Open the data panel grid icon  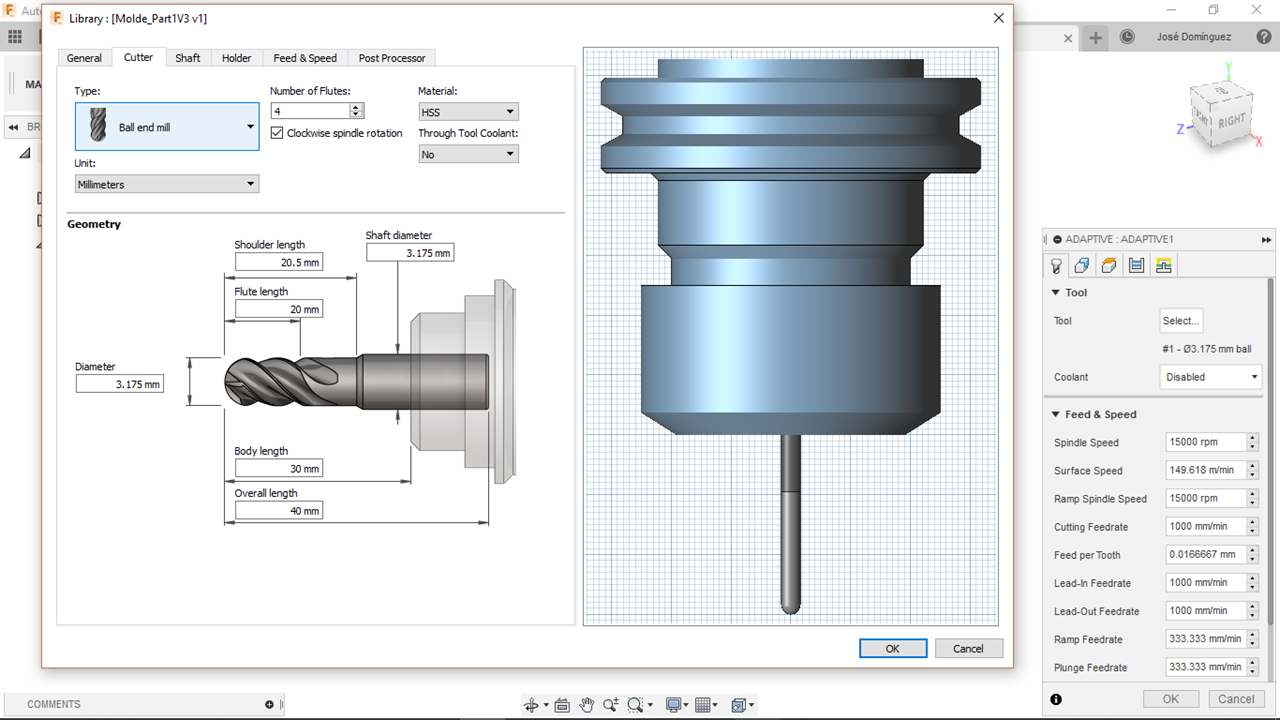pos(15,36)
